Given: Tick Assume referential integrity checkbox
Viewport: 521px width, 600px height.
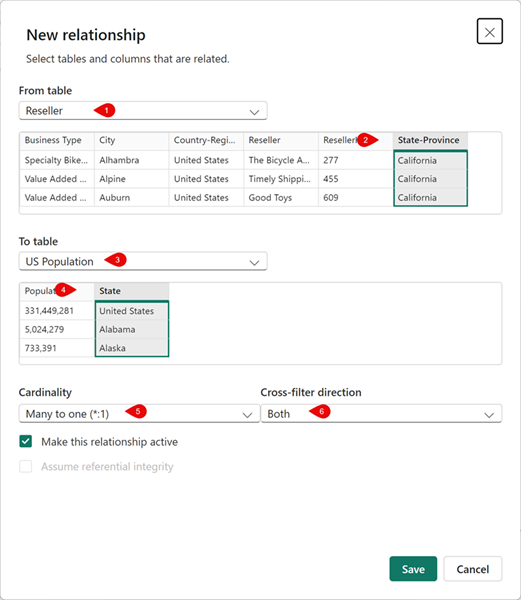Looking at the screenshot, I should point(26,466).
